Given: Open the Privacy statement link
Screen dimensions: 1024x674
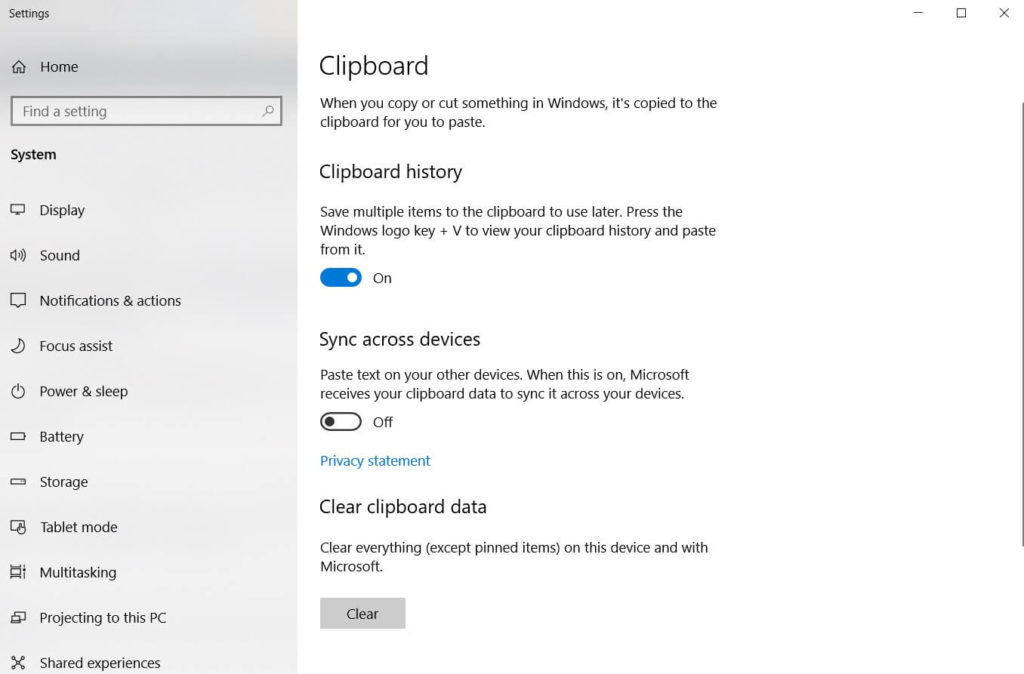Looking at the screenshot, I should (375, 460).
